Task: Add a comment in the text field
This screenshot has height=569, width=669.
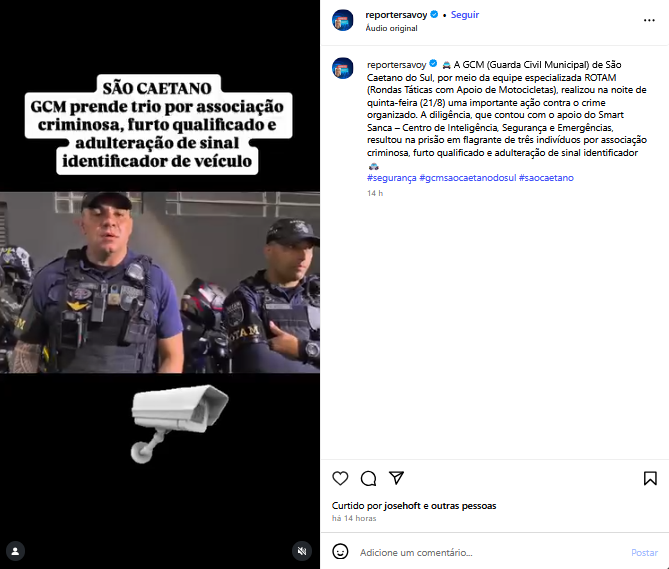Action: pyautogui.click(x=491, y=553)
